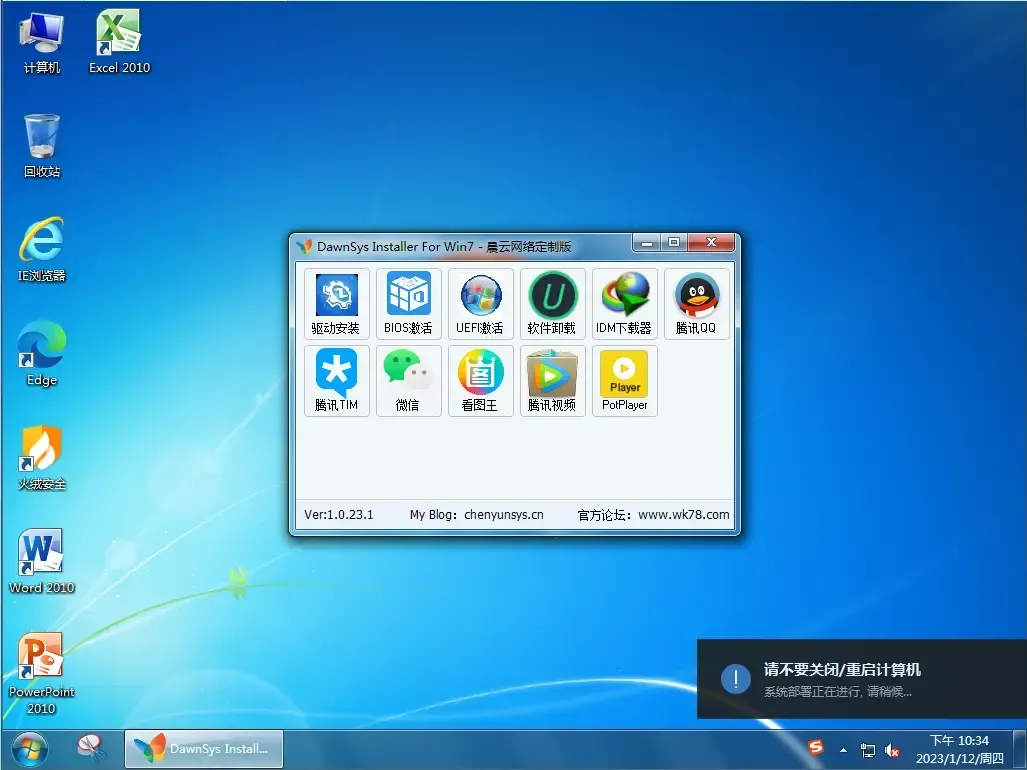The image size is (1027, 770).
Task: Launch the 软件卸载 uninstaller icon
Action: pyautogui.click(x=552, y=303)
